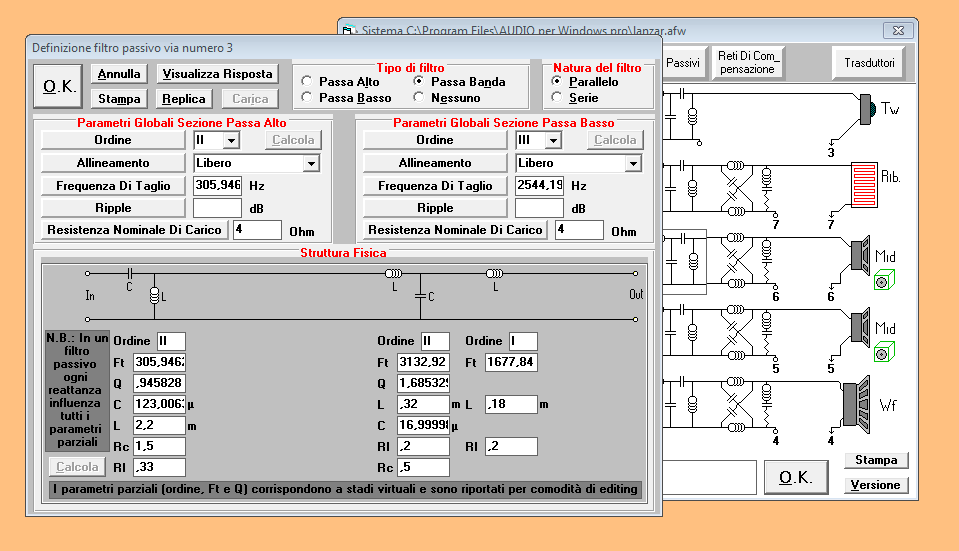Screen dimensions: 959x551
Task: Click L field showing ,32
Action: pyautogui.click(x=423, y=404)
